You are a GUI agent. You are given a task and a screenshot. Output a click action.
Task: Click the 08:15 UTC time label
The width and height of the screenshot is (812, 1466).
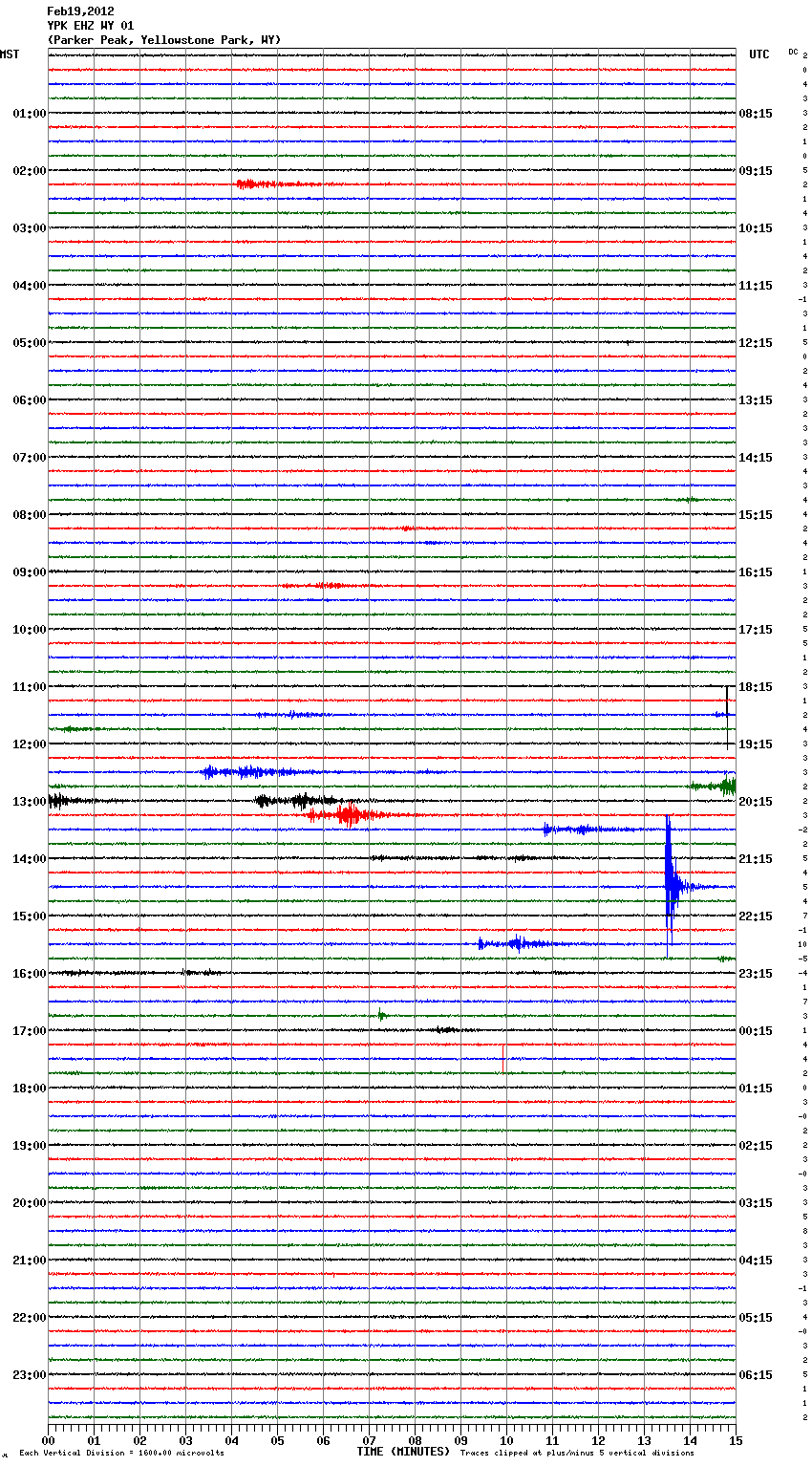click(756, 114)
